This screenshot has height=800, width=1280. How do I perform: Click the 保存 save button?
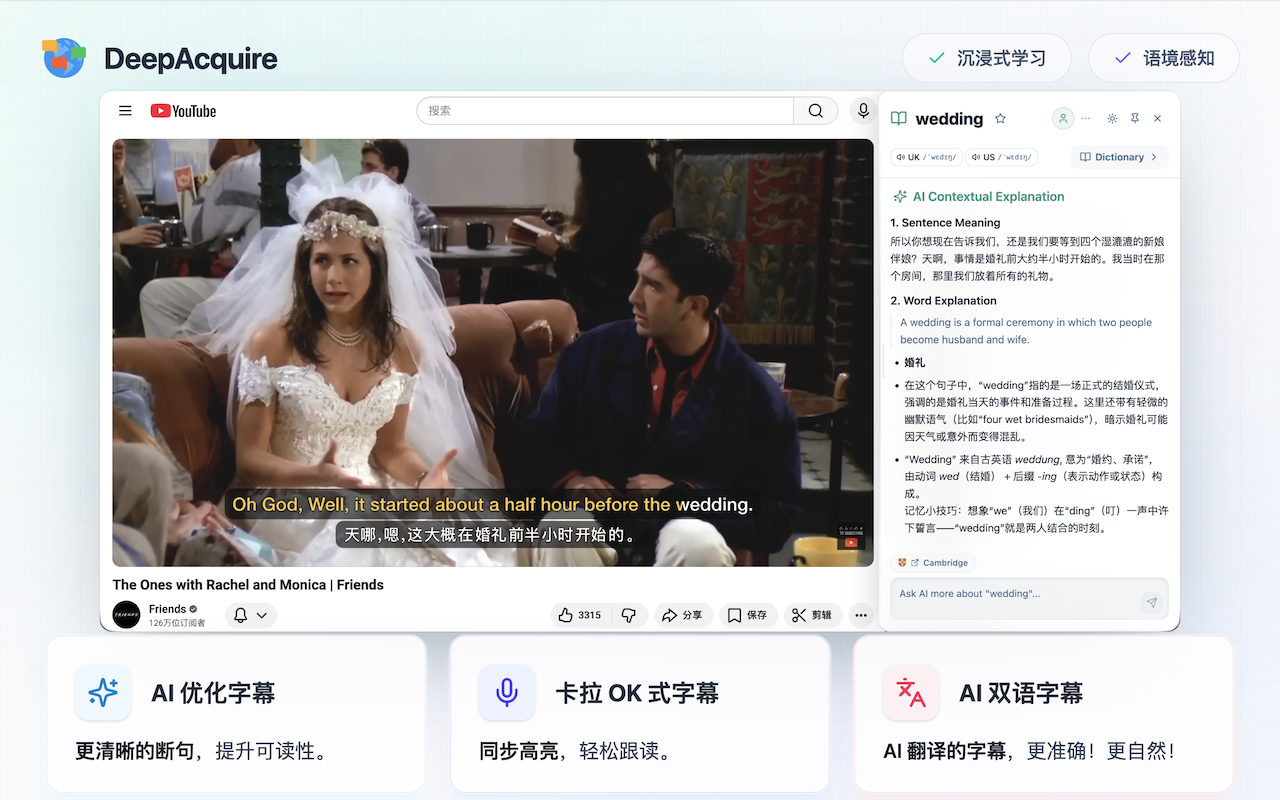pyautogui.click(x=748, y=615)
